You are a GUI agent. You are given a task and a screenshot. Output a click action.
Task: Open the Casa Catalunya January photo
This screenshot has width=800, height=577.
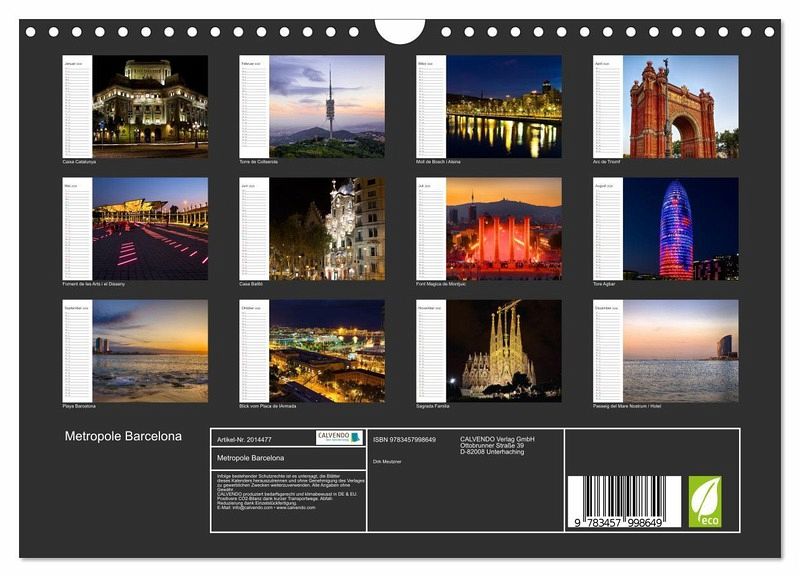[150, 106]
